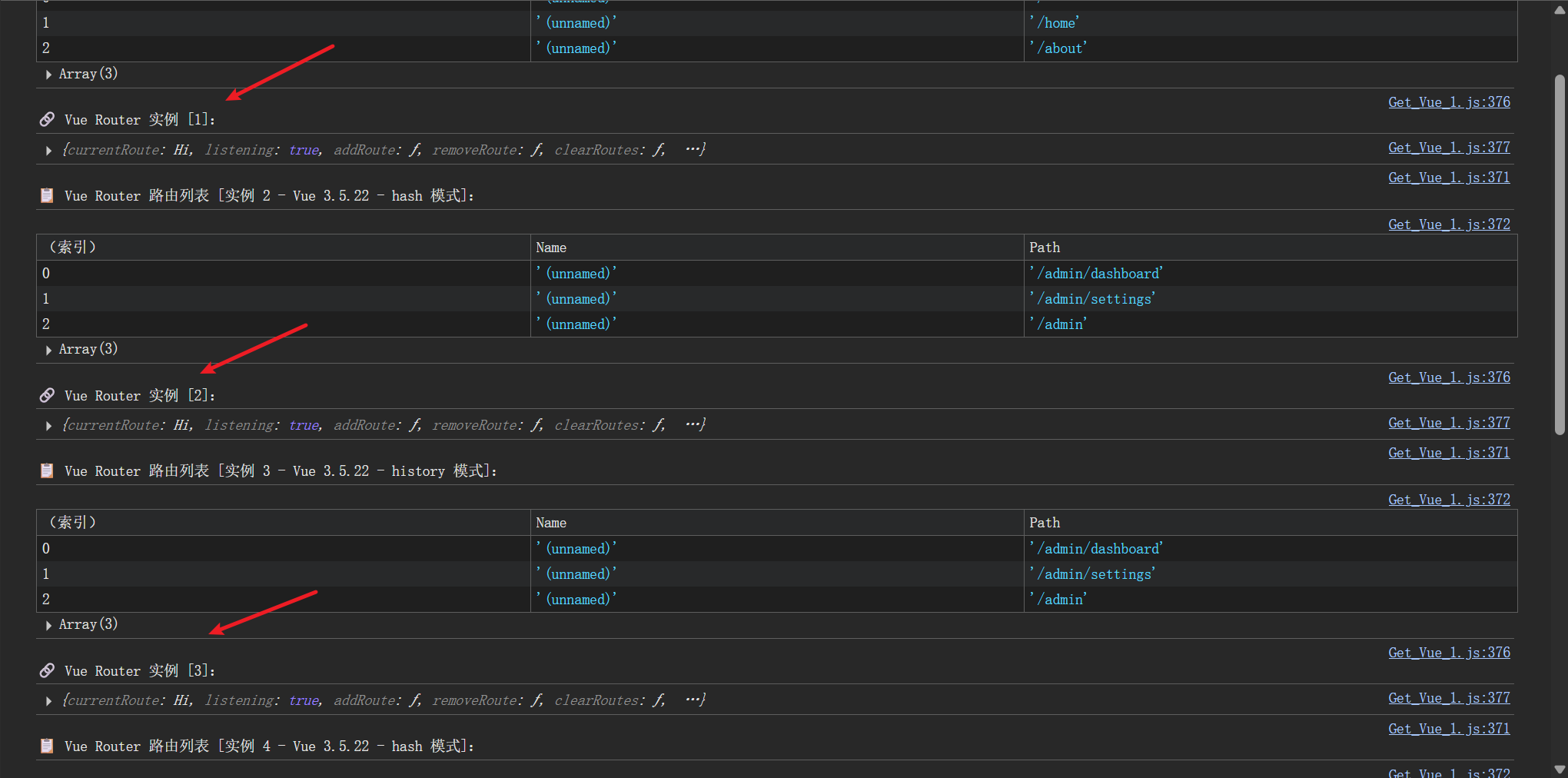Expand the Array(3) below the 实例 3 history table

pos(49,625)
